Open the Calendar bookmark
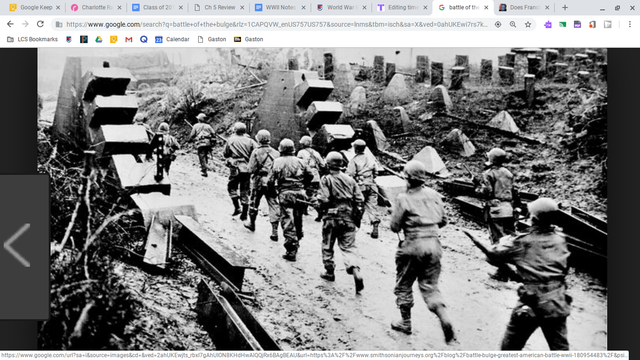This screenshot has height=360, width=640. click(172, 39)
